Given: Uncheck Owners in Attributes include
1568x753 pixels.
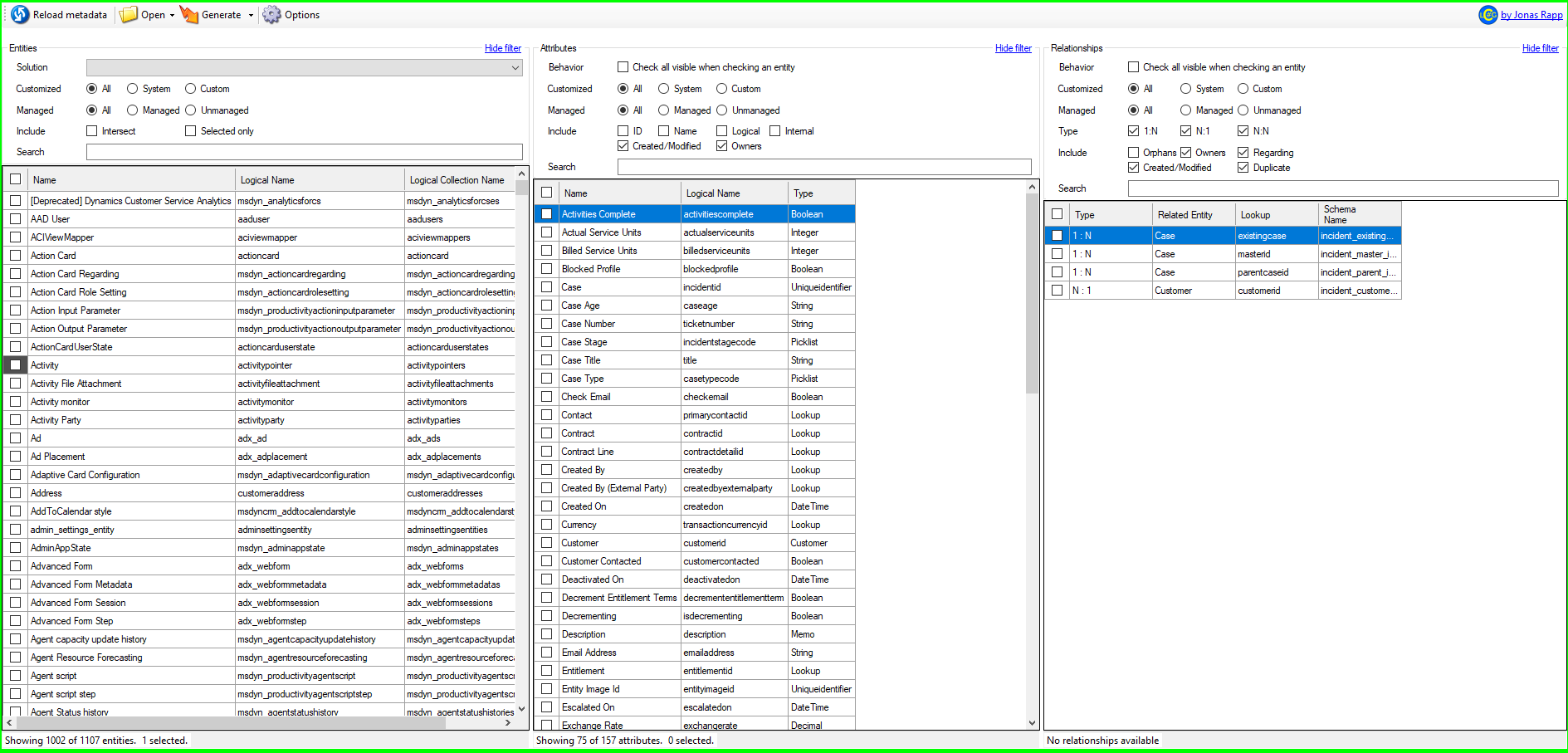Looking at the screenshot, I should (722, 146).
